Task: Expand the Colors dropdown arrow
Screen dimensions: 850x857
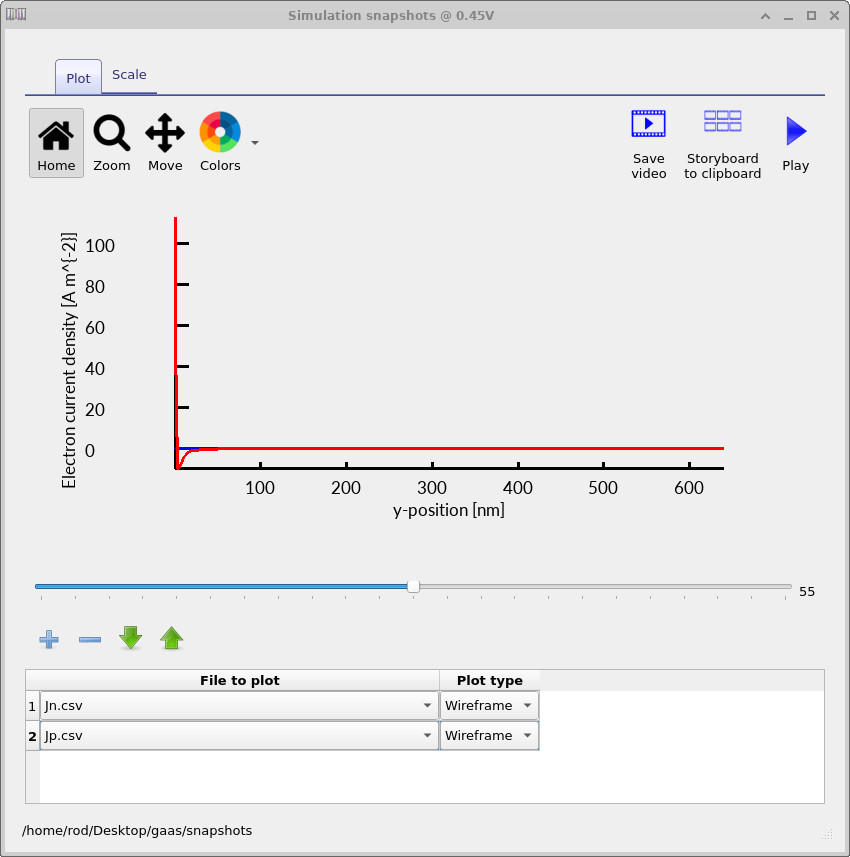Action: [x=255, y=143]
